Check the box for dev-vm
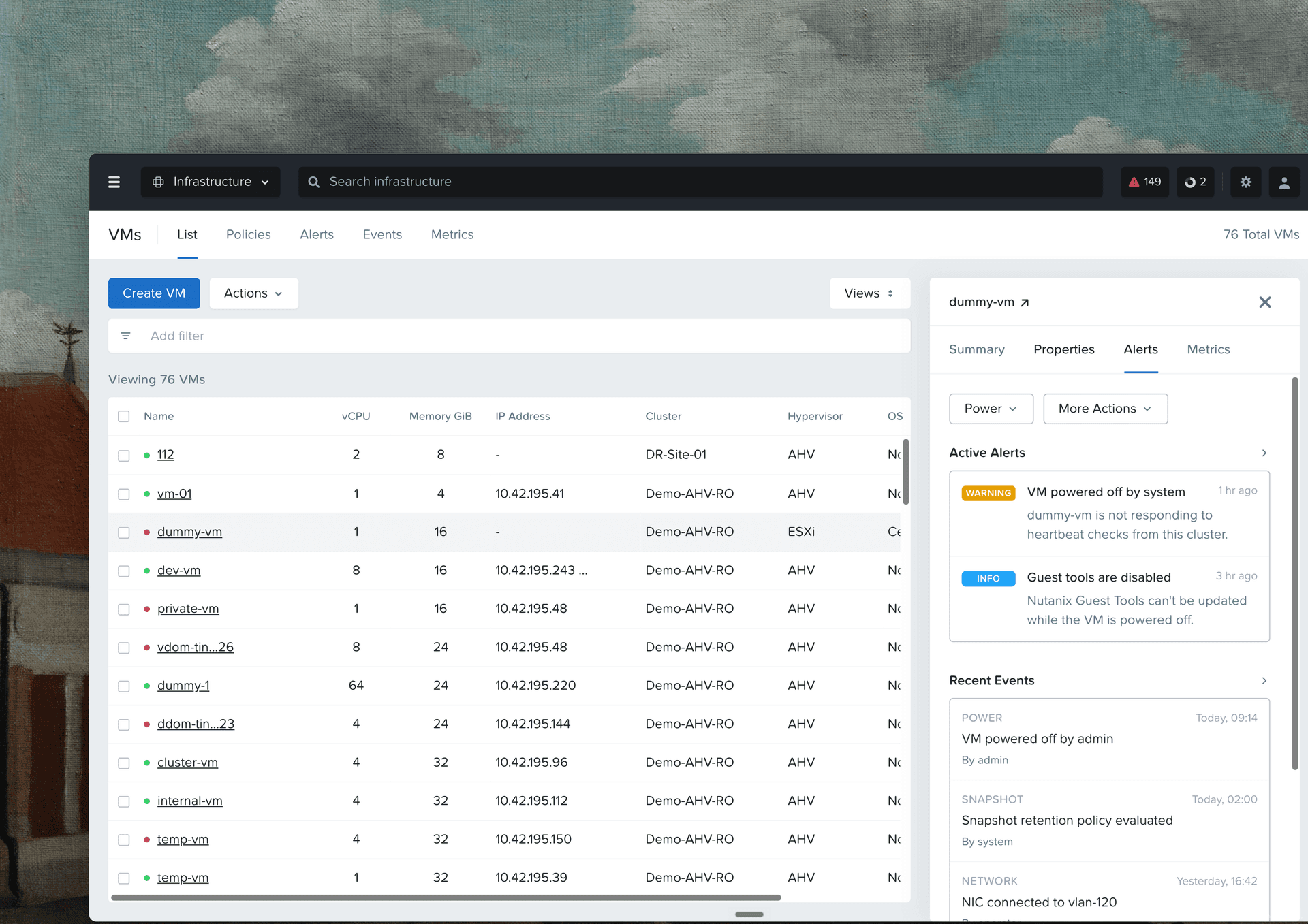The image size is (1308, 924). (123, 571)
